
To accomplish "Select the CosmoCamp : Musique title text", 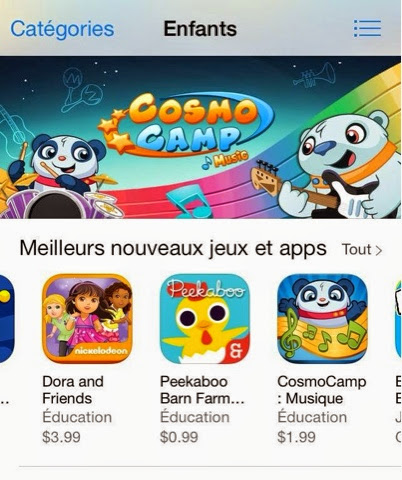I will (322, 390).
